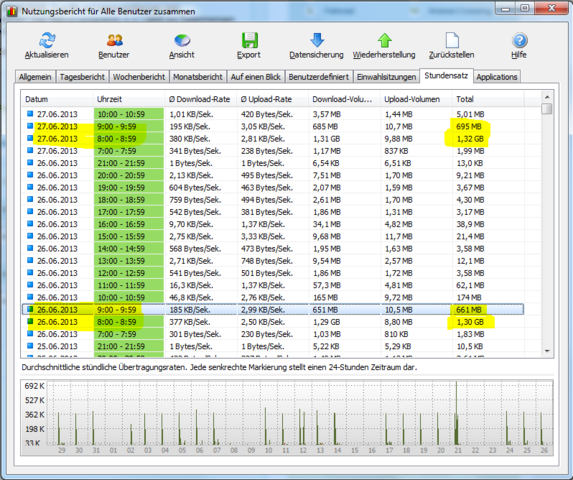573x480 pixels.
Task: Select row 26.06.2013 11:00 - 11:59
Action: click(x=273, y=285)
